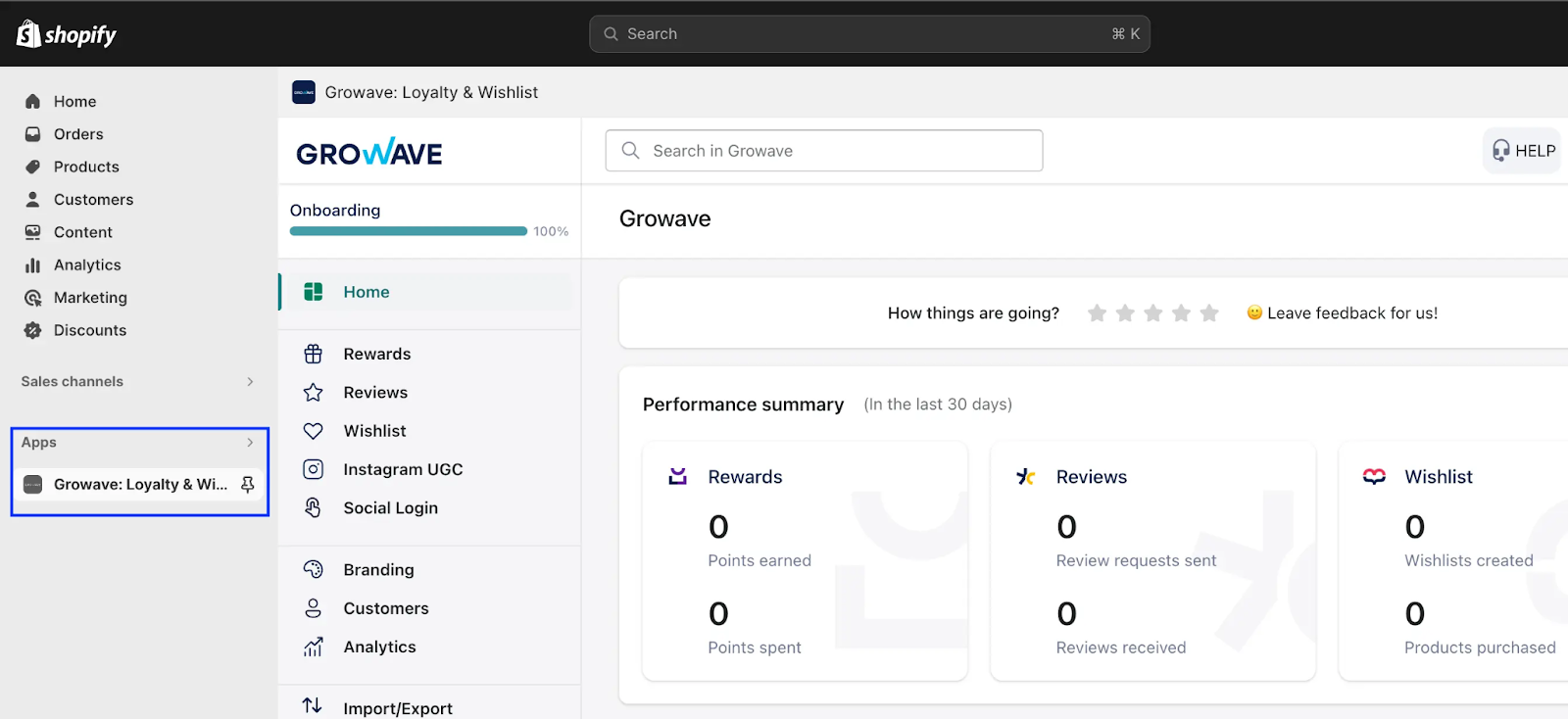Click the Reviews performance card heading

[x=1092, y=477]
